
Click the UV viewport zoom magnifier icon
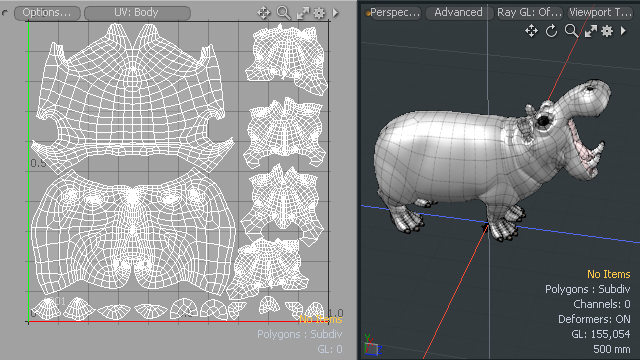[x=283, y=13]
